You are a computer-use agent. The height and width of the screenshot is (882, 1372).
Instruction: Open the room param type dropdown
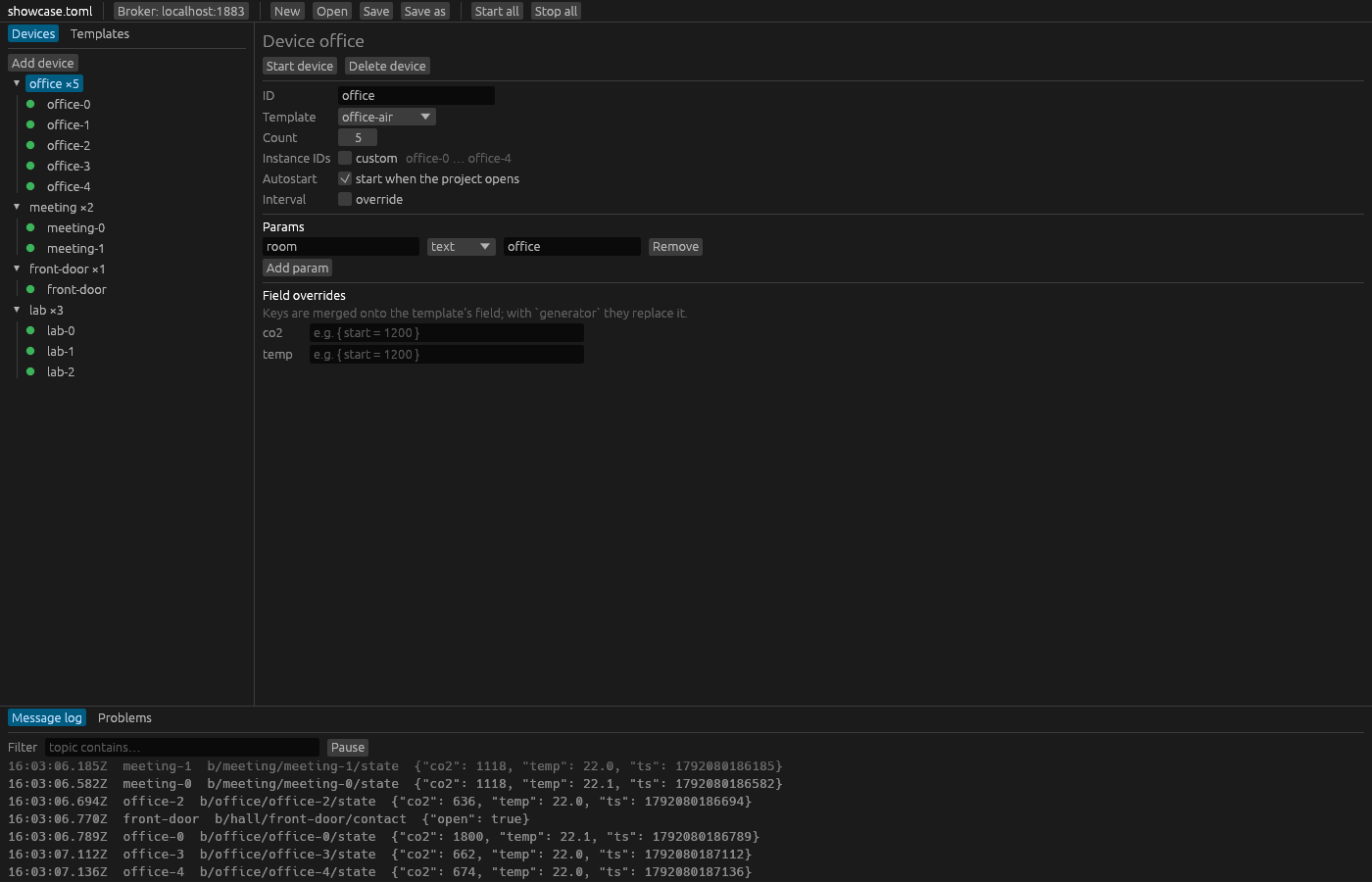click(462, 247)
